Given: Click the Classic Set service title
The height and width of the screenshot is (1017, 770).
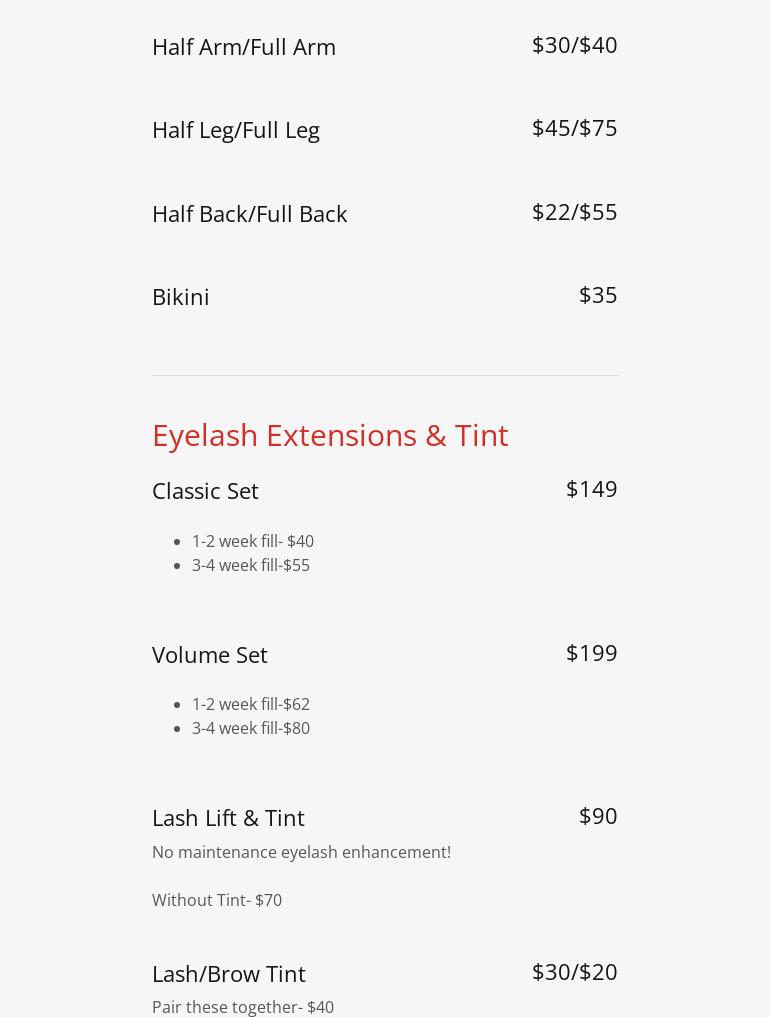Looking at the screenshot, I should click(x=206, y=491).
